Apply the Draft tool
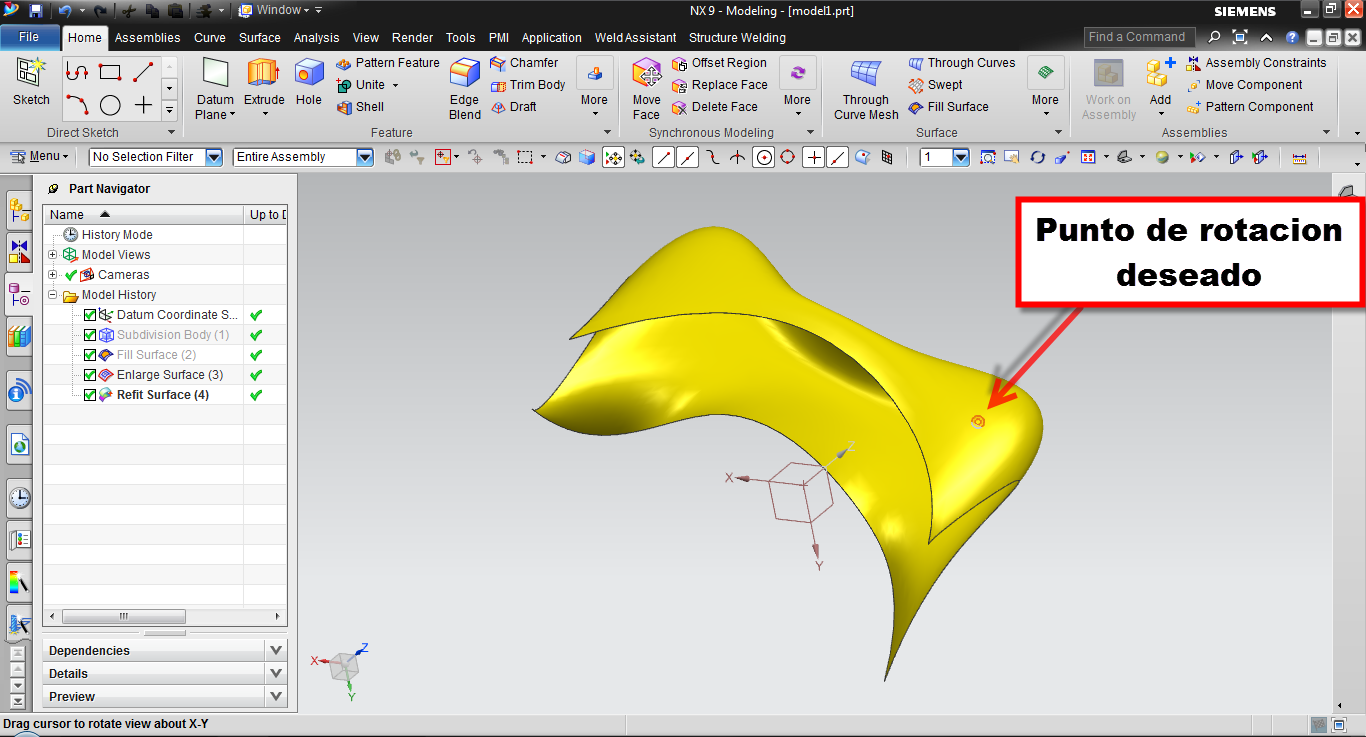The image size is (1366, 737). click(513, 107)
